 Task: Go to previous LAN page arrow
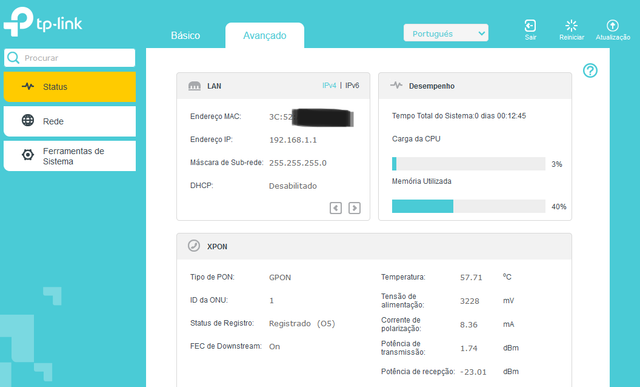[336, 208]
